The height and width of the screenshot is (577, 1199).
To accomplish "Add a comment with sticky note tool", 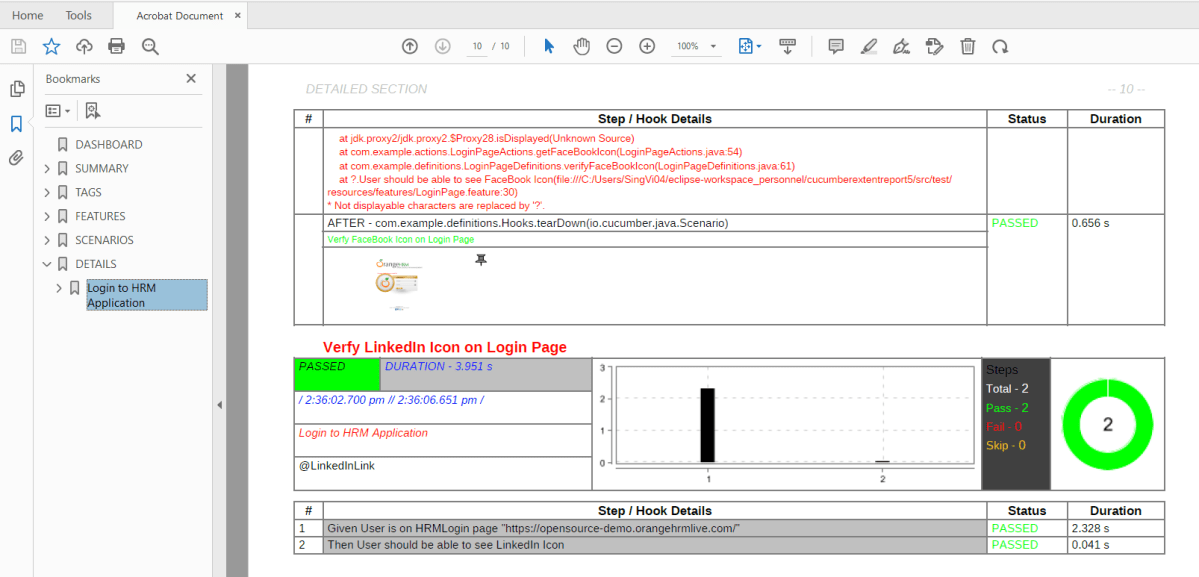I will point(836,46).
